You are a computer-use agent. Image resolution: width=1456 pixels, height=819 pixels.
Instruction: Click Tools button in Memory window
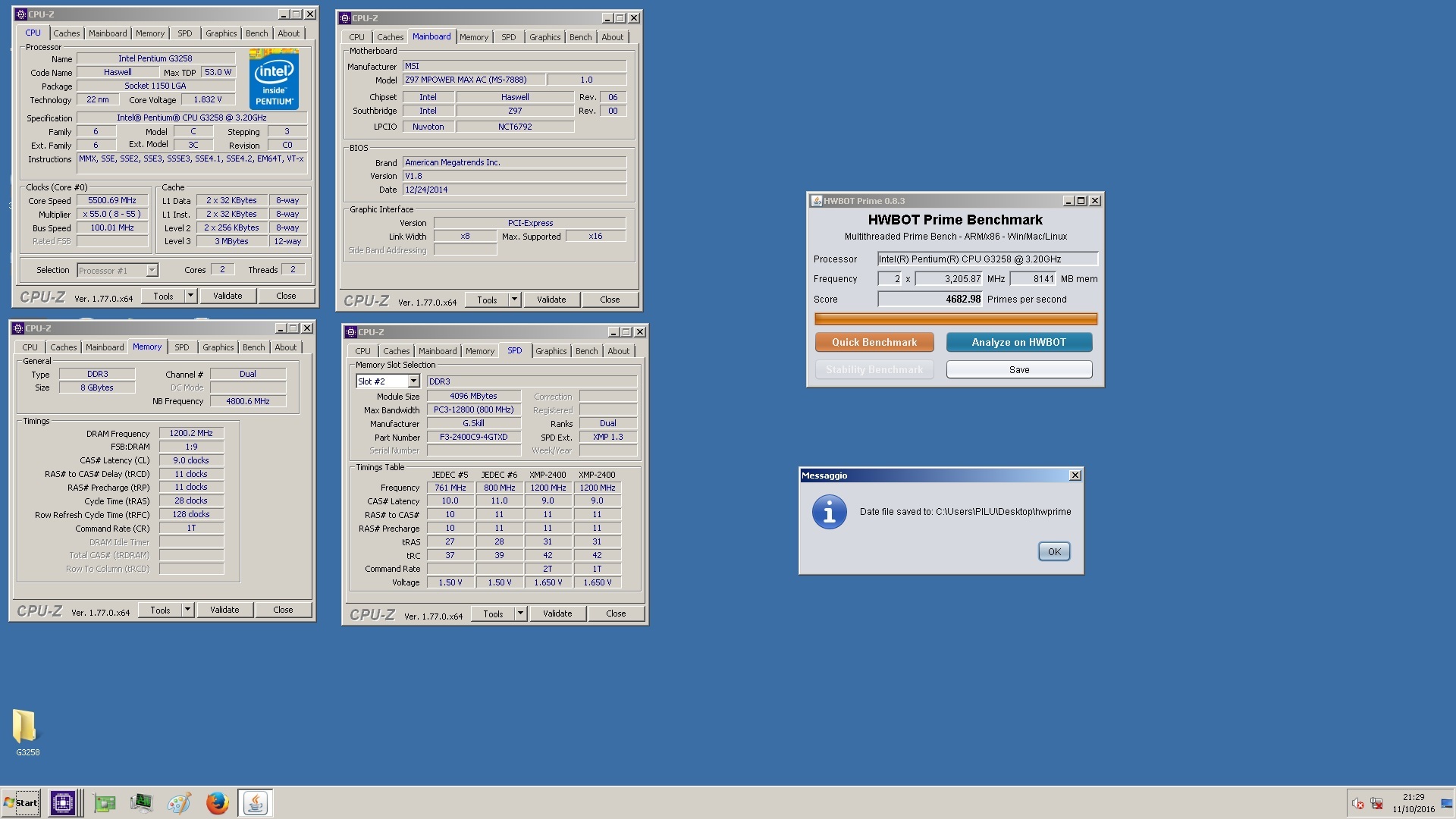point(160,610)
